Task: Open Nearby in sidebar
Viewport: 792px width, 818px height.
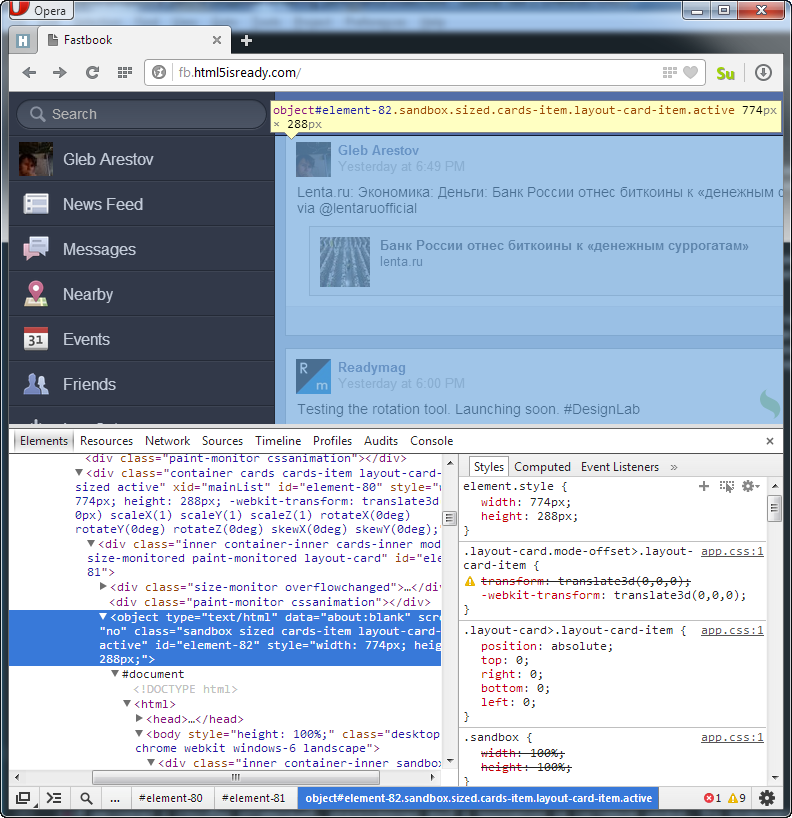Action: pyautogui.click(x=142, y=294)
